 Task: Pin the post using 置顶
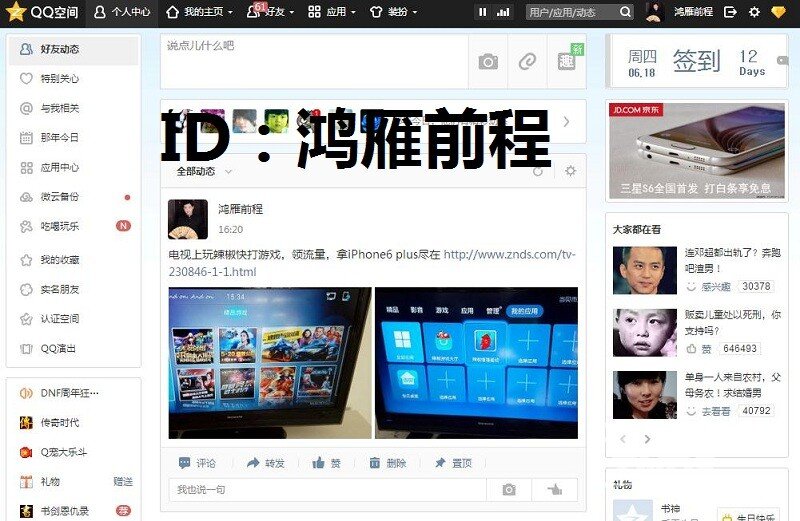pos(452,463)
